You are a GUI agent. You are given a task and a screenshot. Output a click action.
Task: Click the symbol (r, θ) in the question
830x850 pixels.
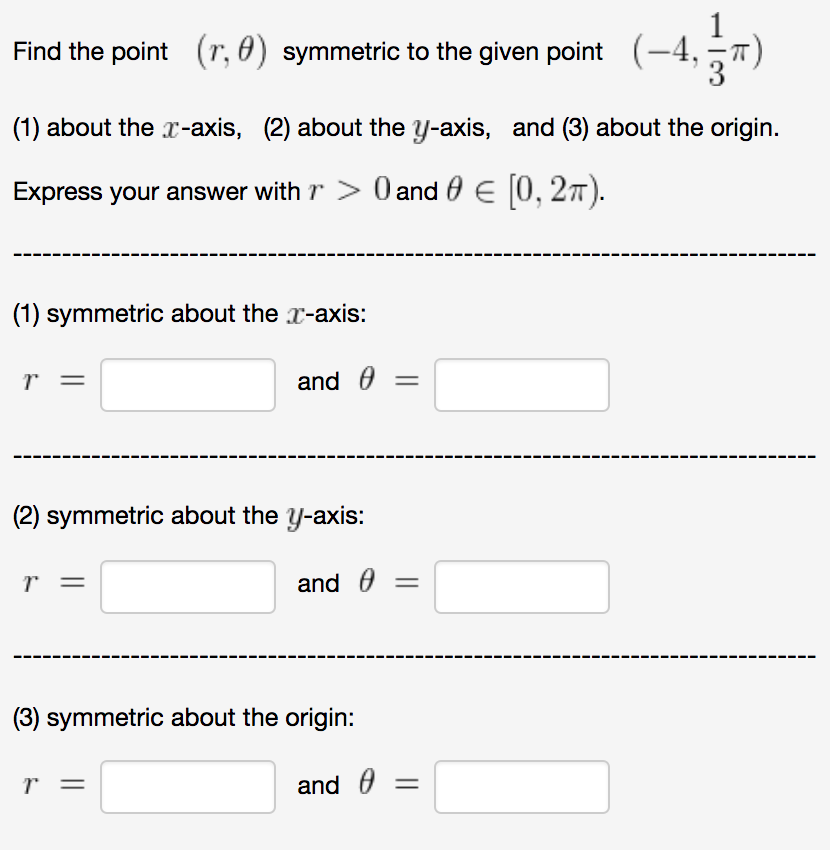(234, 49)
